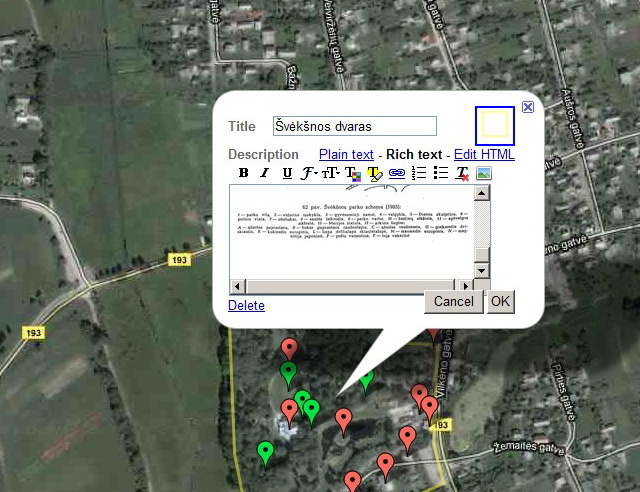The width and height of the screenshot is (640, 492).
Task: Select the text highlight color tool
Action: pos(374,173)
